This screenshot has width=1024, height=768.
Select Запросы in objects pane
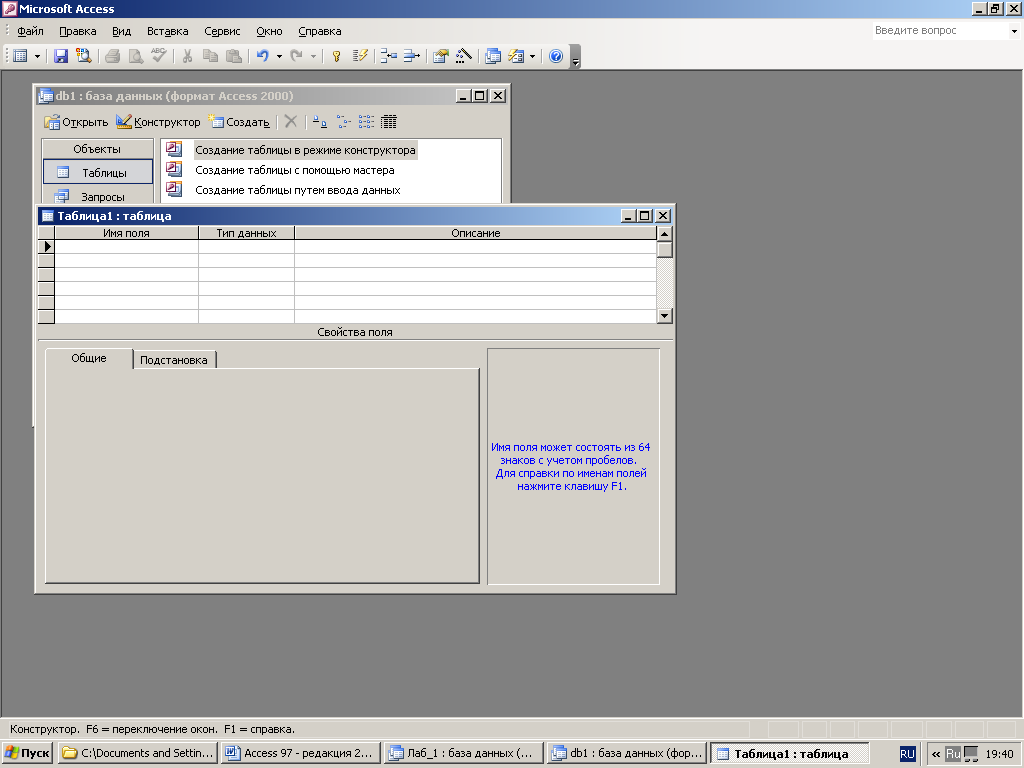(x=97, y=196)
